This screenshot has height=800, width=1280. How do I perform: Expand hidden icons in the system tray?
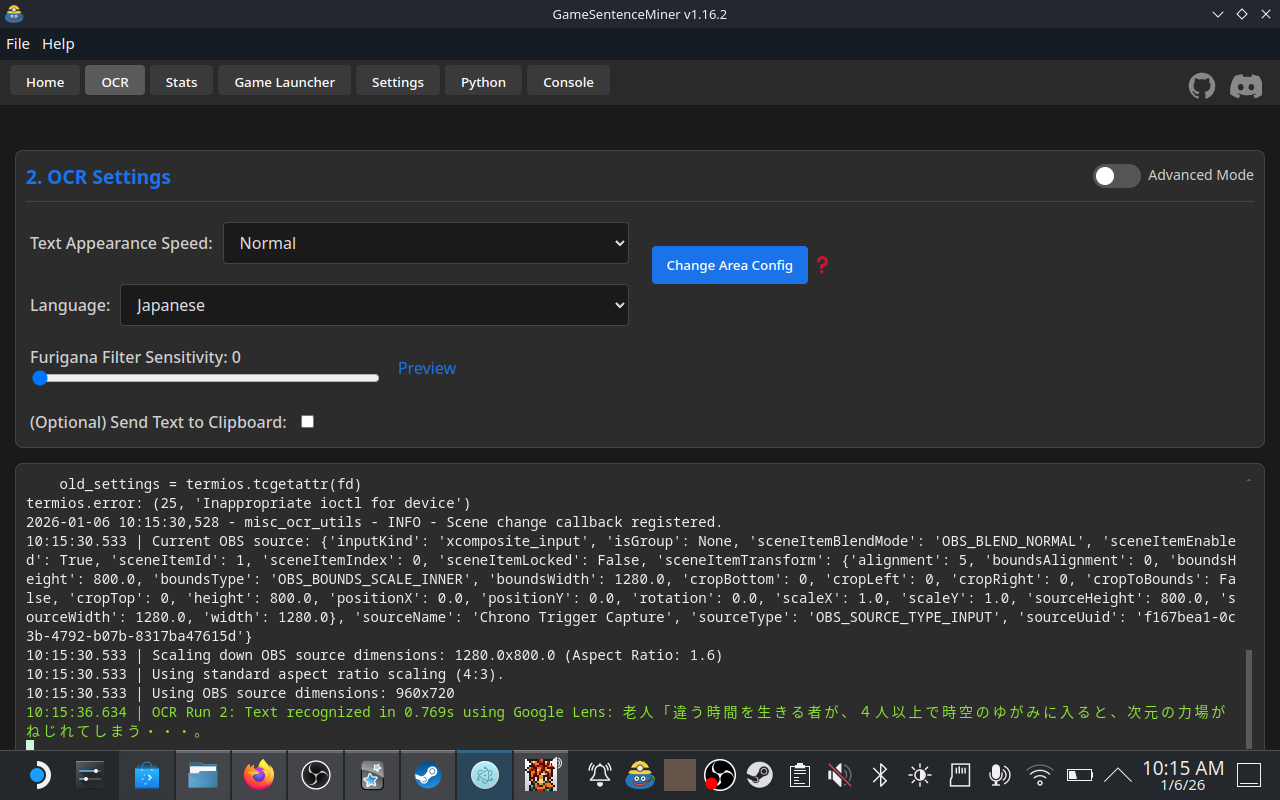pyautogui.click(x=1118, y=775)
